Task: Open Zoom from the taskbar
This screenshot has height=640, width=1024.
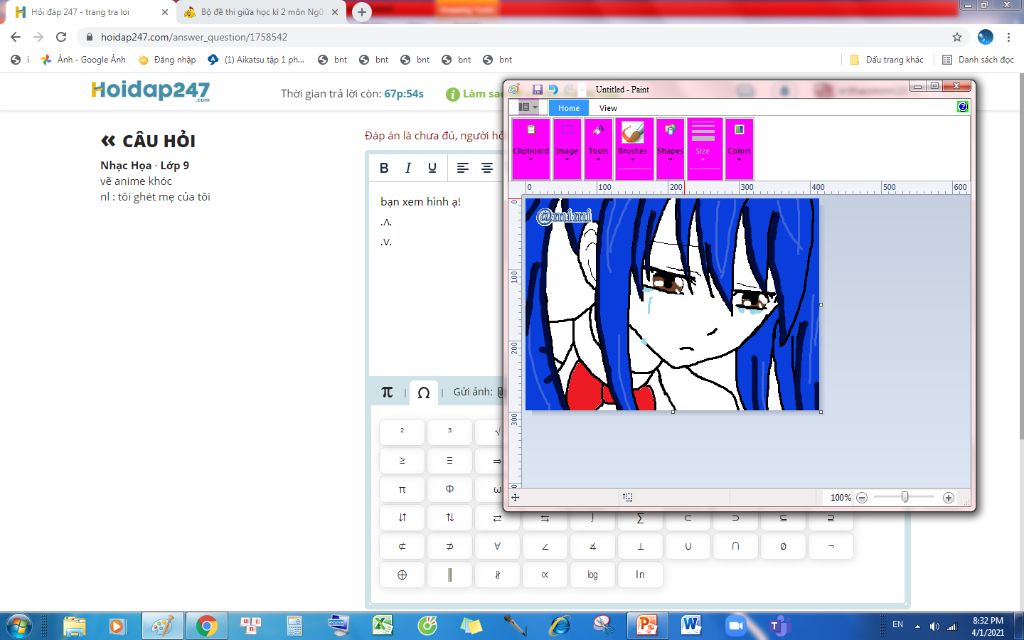Action: coord(735,626)
